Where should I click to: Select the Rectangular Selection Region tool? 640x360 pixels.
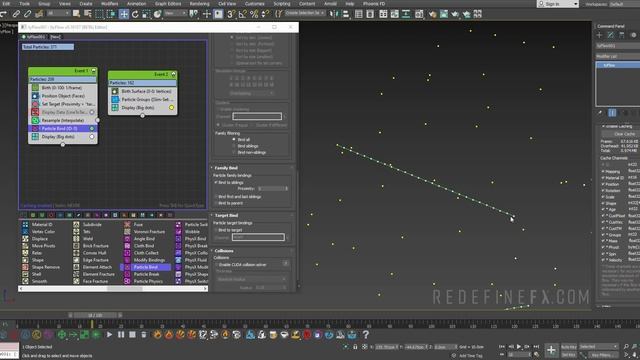99,14
